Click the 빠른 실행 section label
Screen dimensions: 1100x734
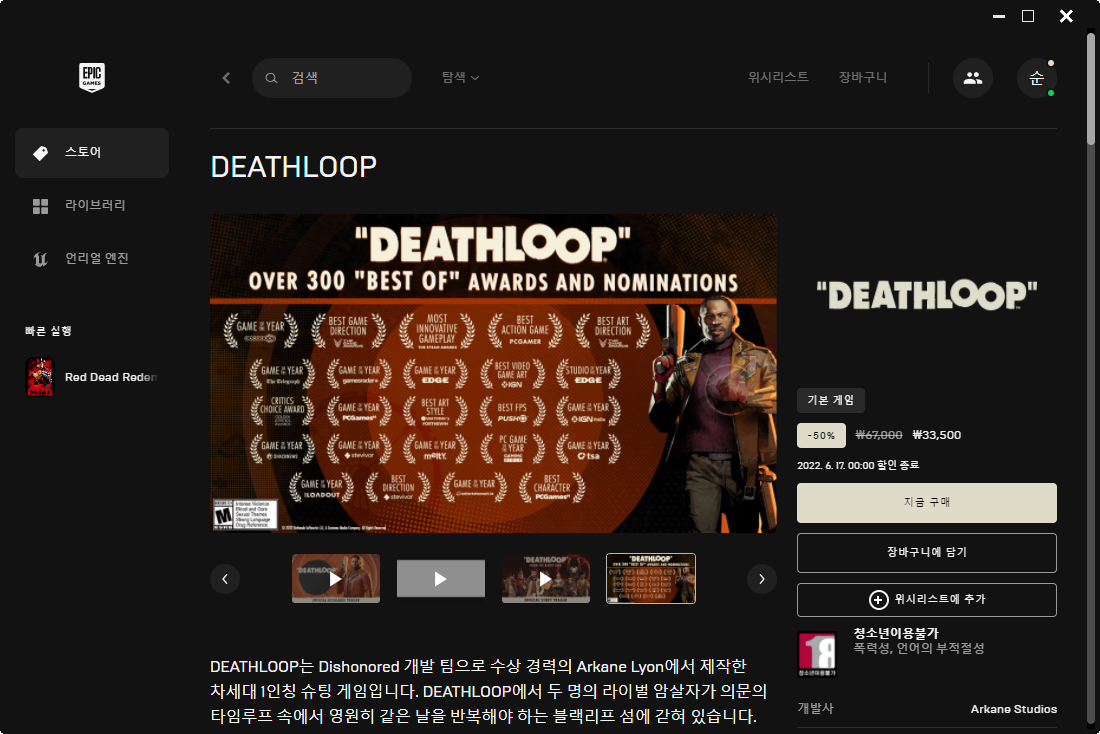coord(48,331)
